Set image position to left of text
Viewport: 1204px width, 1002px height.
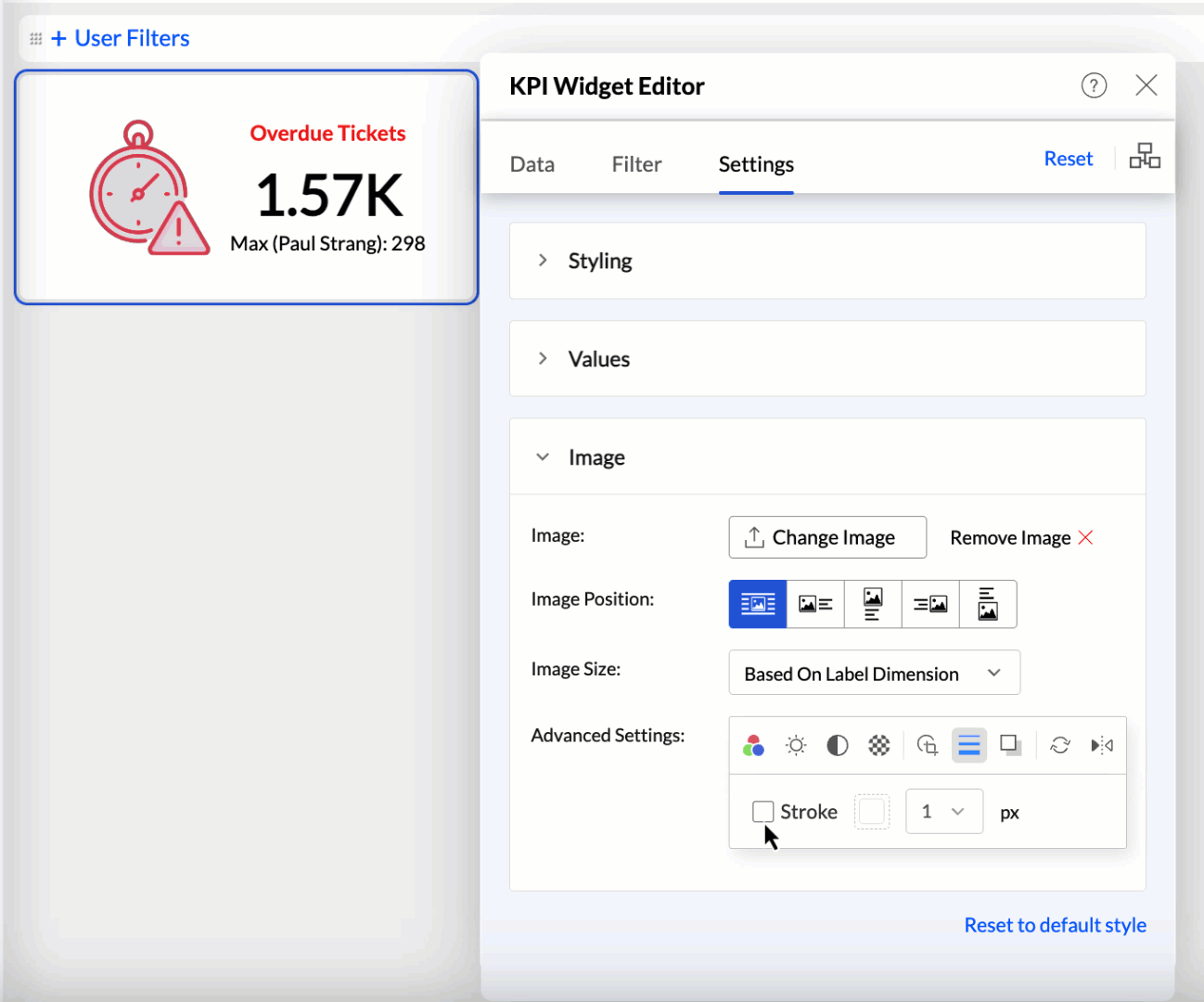click(815, 604)
